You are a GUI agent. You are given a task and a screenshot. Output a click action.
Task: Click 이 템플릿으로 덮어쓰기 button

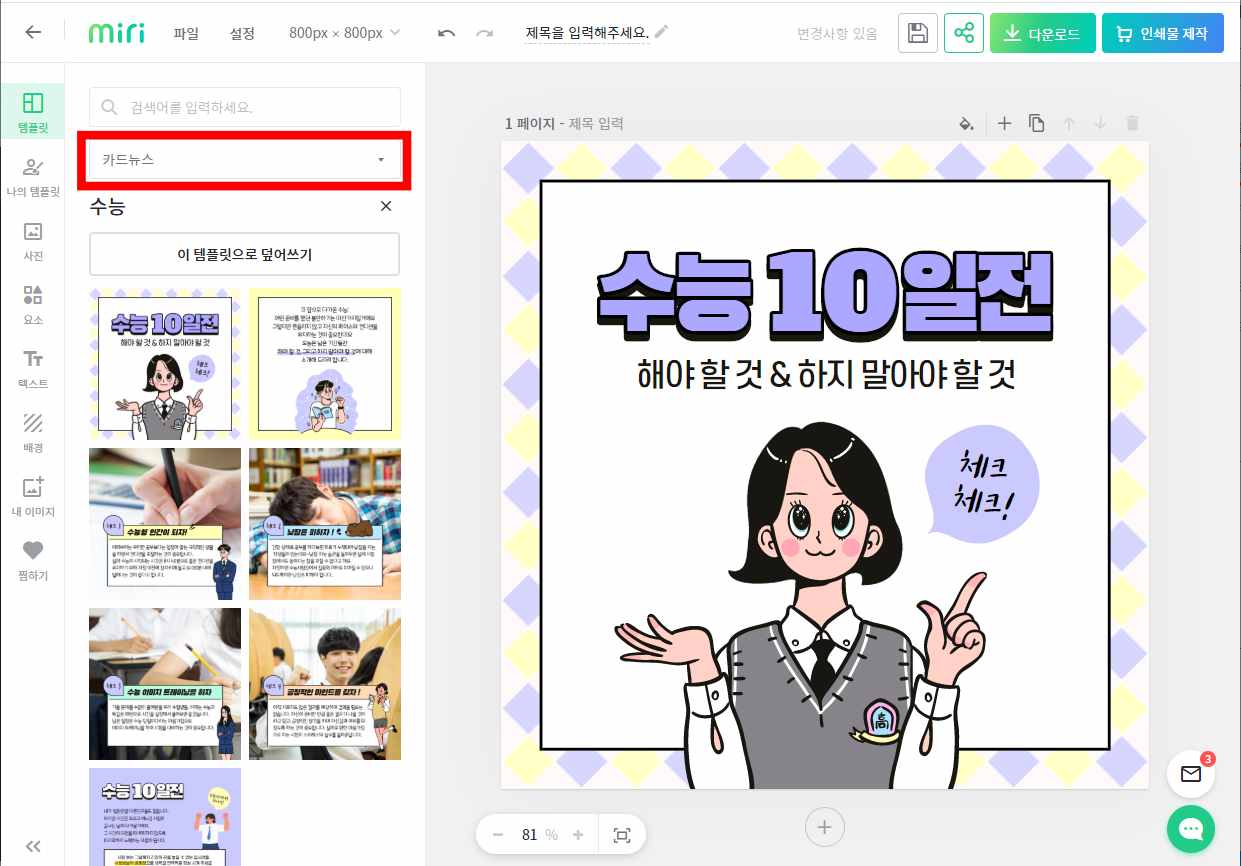[245, 254]
